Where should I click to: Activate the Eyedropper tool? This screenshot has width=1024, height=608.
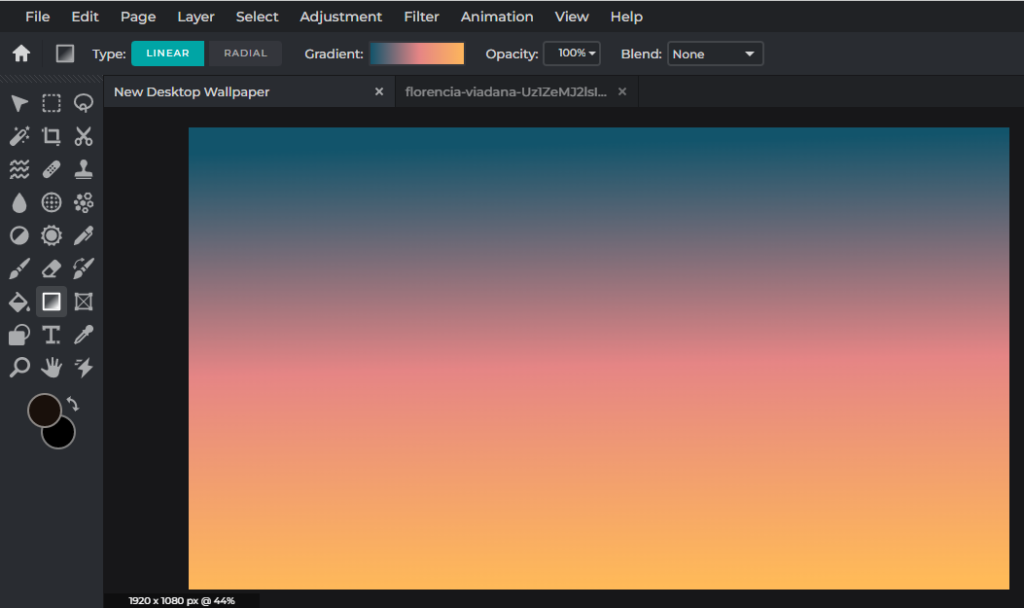pos(84,334)
